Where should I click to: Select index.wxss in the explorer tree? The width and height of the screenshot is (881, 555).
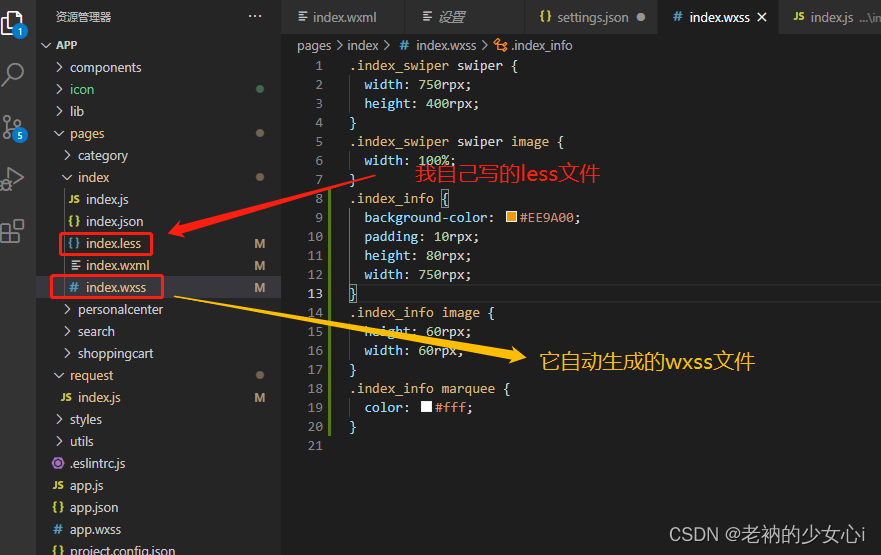coord(116,287)
